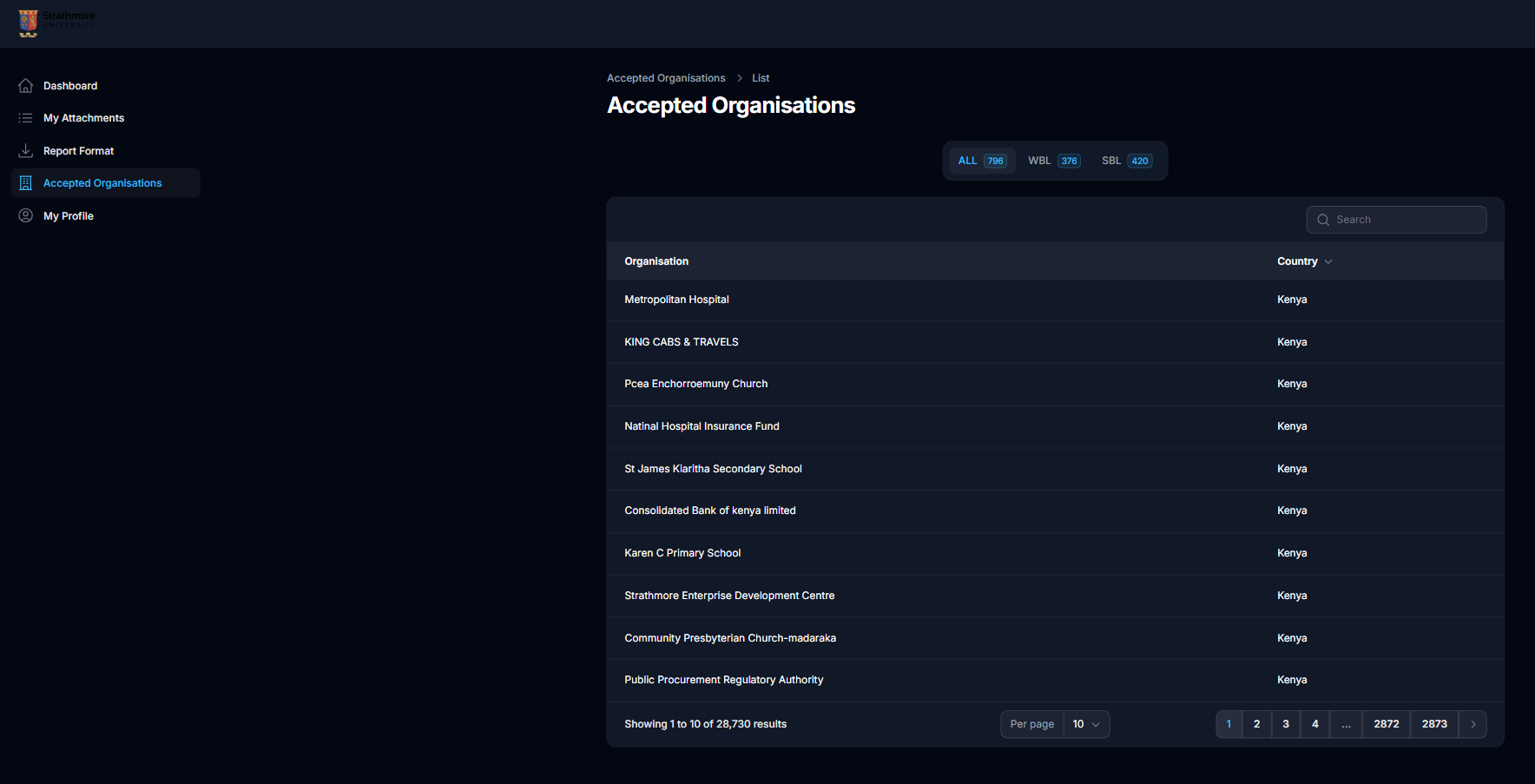This screenshot has width=1535, height=784.
Task: Click the Accepted Organisations building icon
Action: (x=26, y=183)
